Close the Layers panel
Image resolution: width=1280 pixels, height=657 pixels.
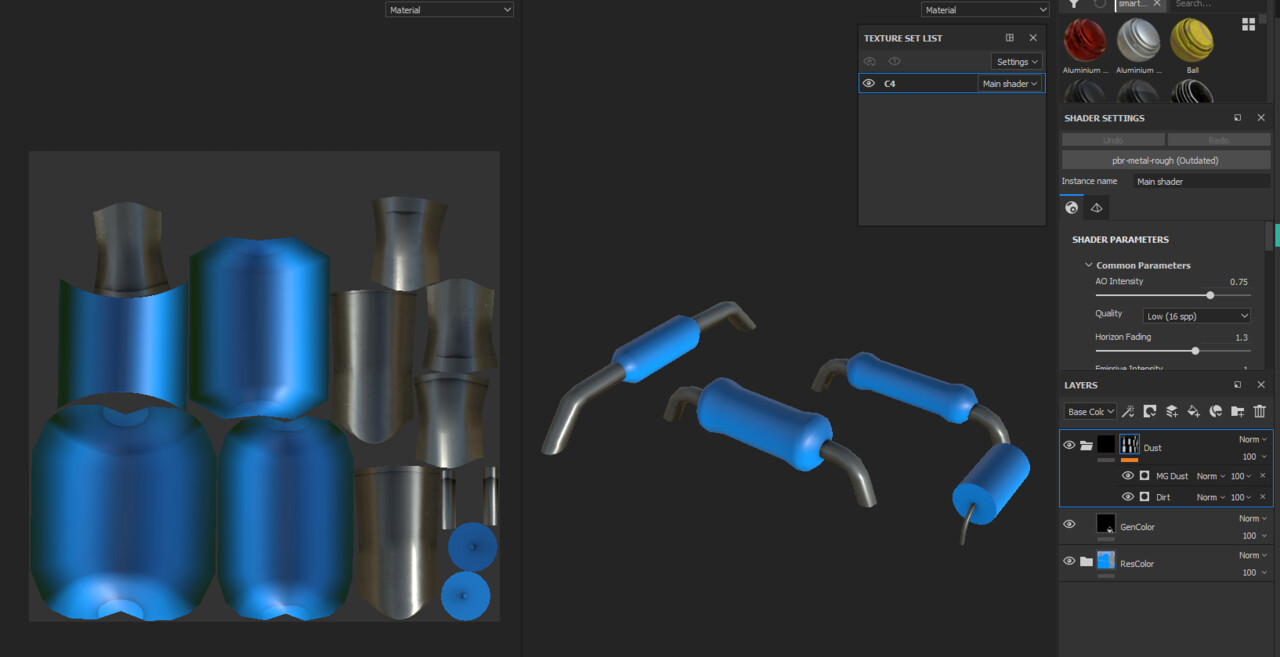1261,385
